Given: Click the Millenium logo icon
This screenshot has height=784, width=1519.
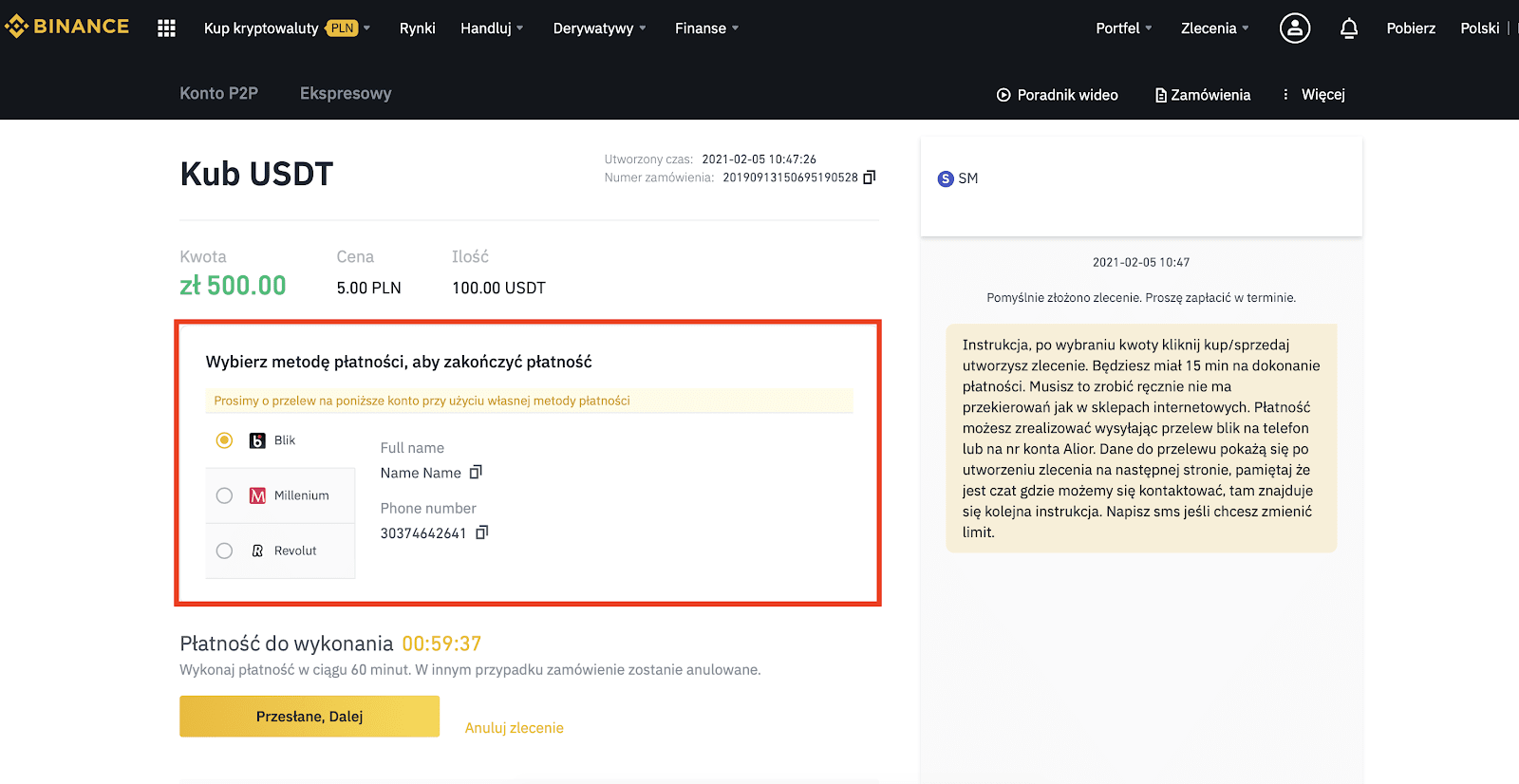Looking at the screenshot, I should click(257, 495).
